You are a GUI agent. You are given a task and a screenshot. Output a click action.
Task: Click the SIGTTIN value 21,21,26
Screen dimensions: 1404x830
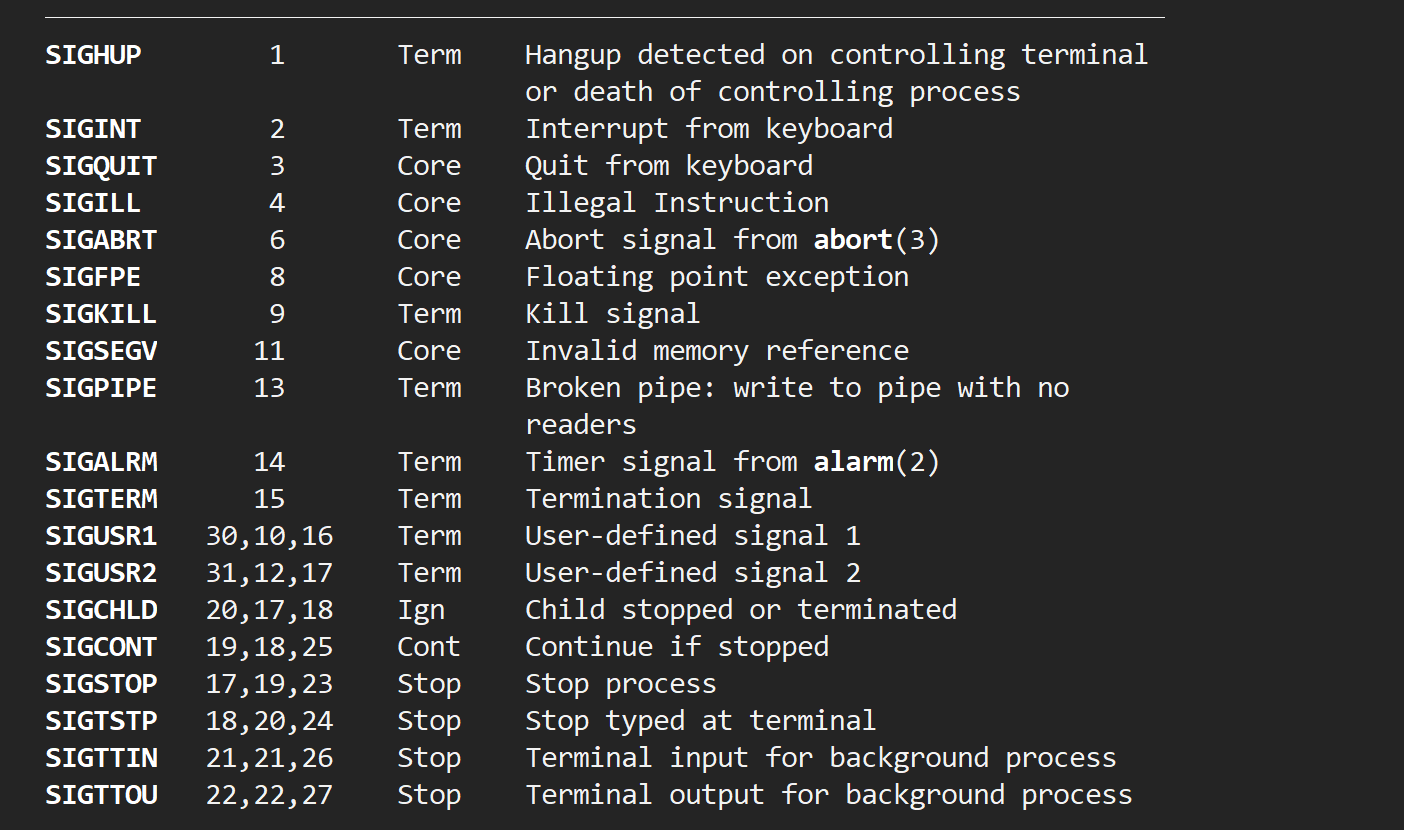click(x=269, y=758)
